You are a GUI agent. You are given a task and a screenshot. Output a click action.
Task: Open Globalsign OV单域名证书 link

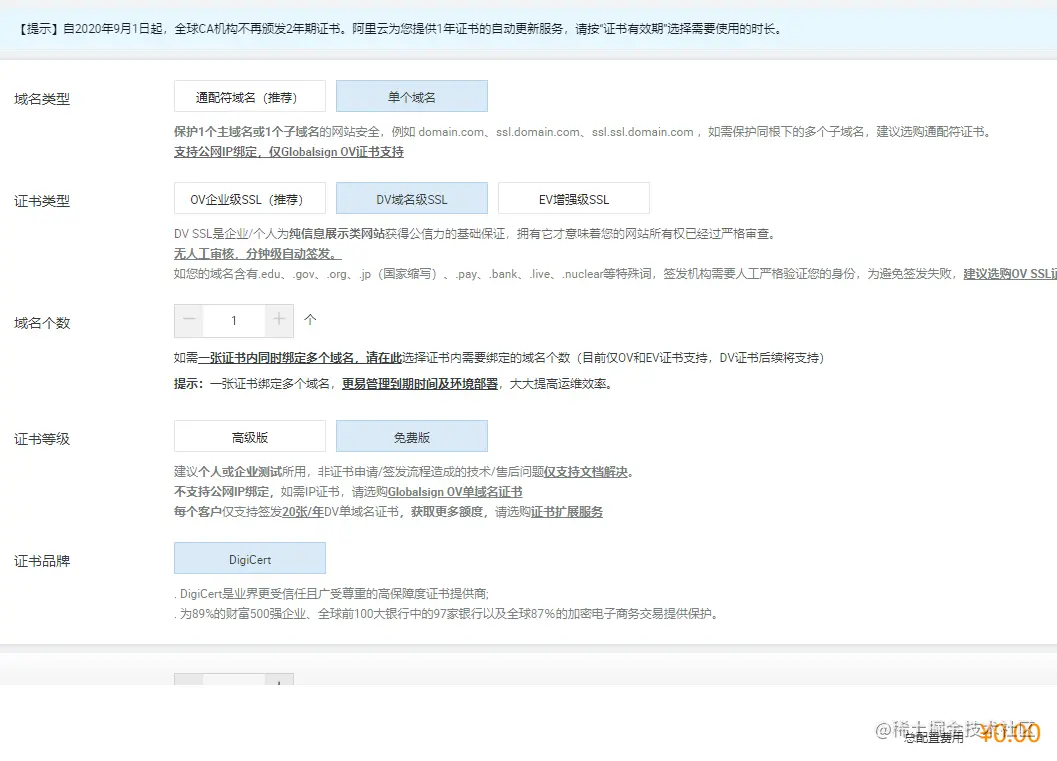tap(455, 492)
